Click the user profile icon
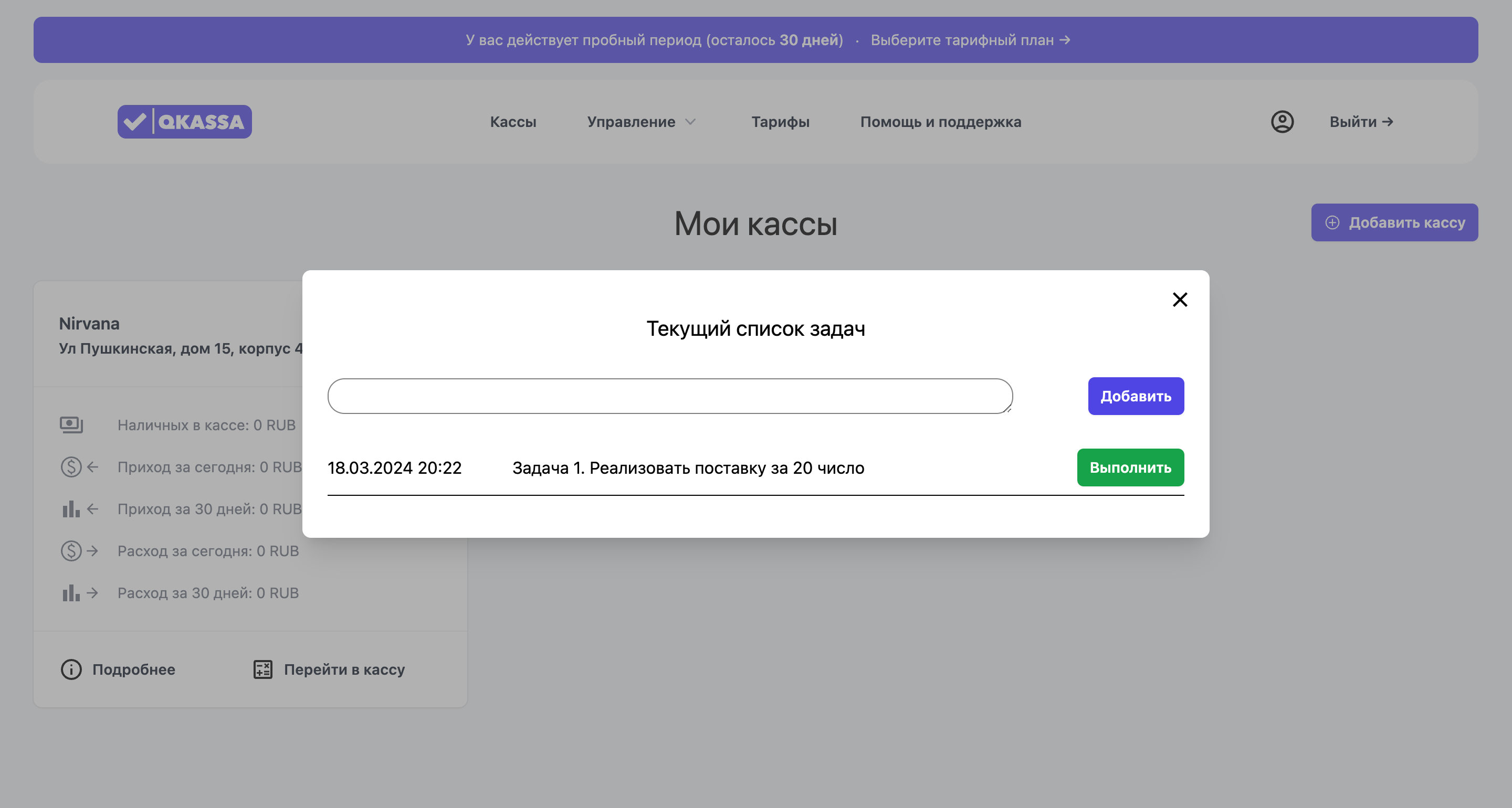This screenshot has width=1512, height=808. [1282, 122]
